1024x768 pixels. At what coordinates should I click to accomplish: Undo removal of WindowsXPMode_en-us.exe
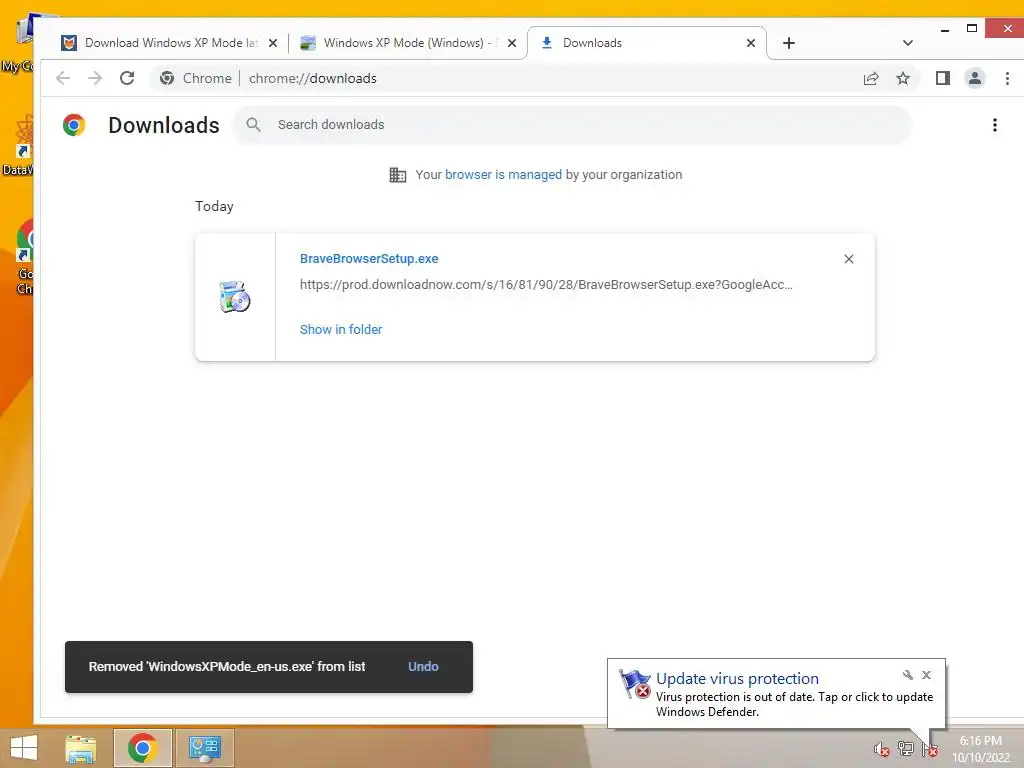[423, 667]
